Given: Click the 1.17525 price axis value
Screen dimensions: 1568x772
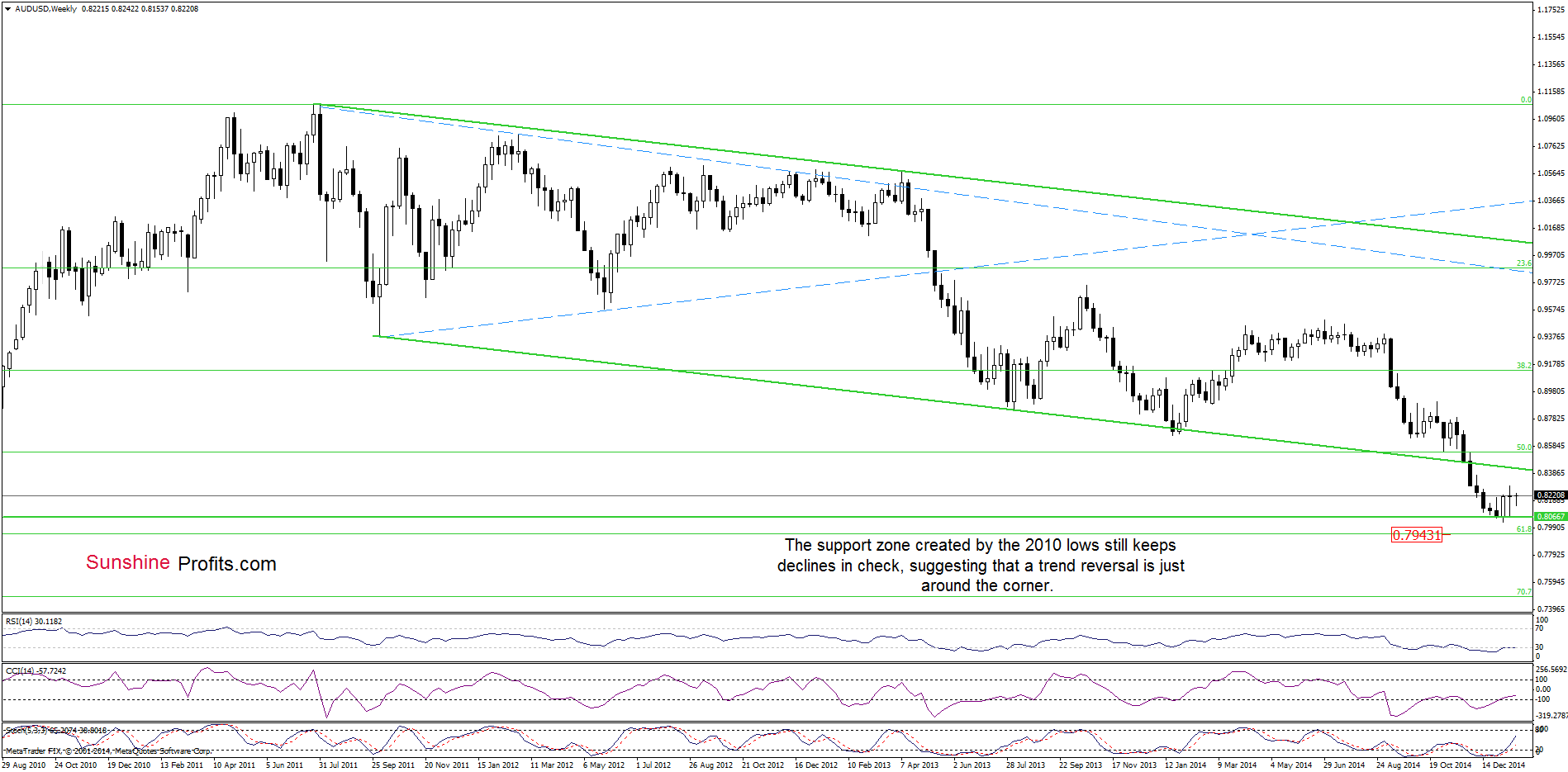Looking at the screenshot, I should [1551, 9].
